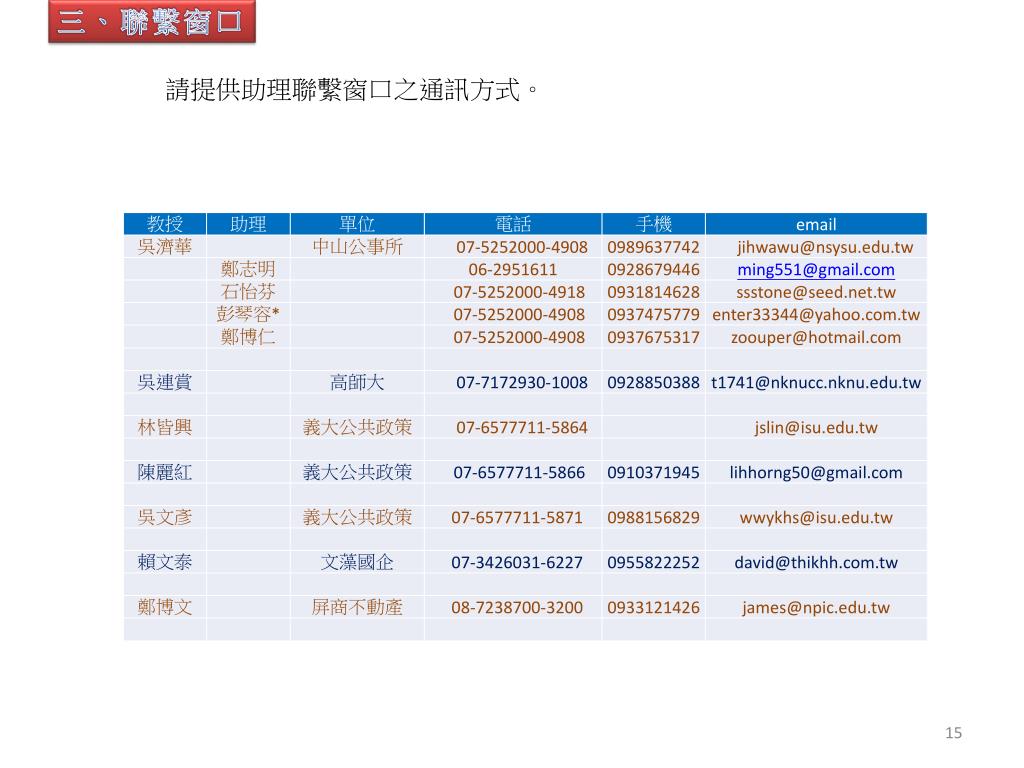The height and width of the screenshot is (768, 1024).
Task: Click the professor name 賴文泰
Action: pyautogui.click(x=165, y=562)
